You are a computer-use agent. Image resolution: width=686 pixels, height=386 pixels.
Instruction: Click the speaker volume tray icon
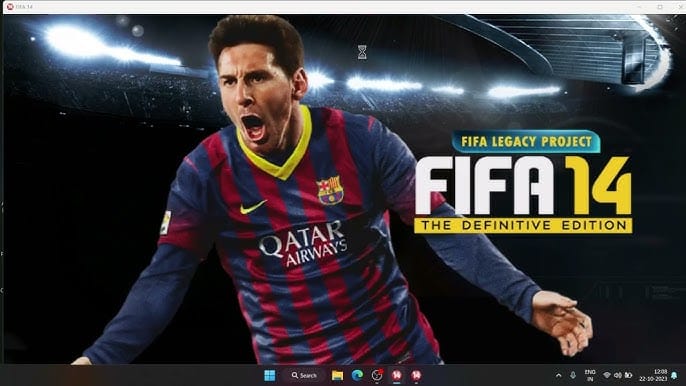pyautogui.click(x=618, y=375)
